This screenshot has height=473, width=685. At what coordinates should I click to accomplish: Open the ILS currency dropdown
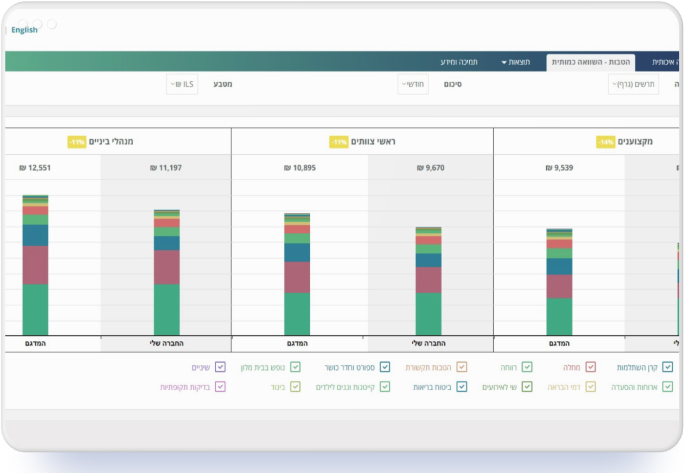(183, 85)
